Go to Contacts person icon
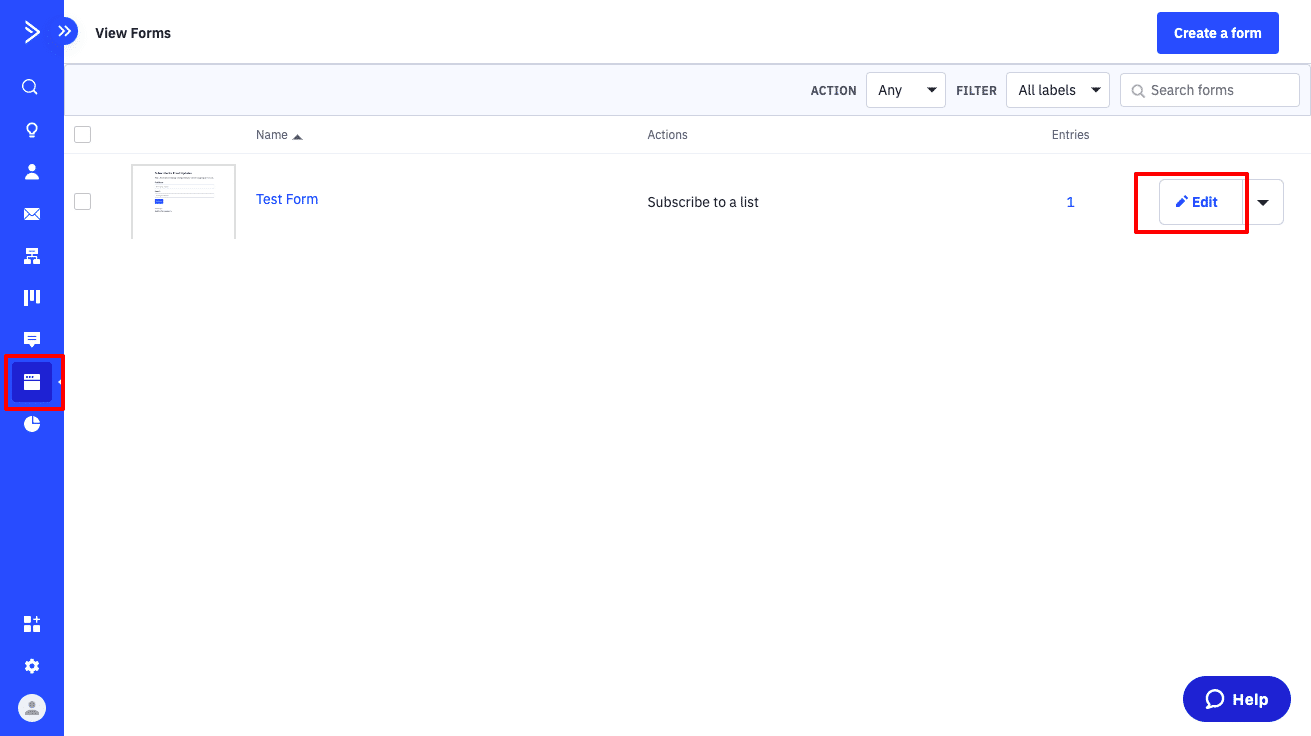This screenshot has width=1311, height=736. pyautogui.click(x=31, y=172)
